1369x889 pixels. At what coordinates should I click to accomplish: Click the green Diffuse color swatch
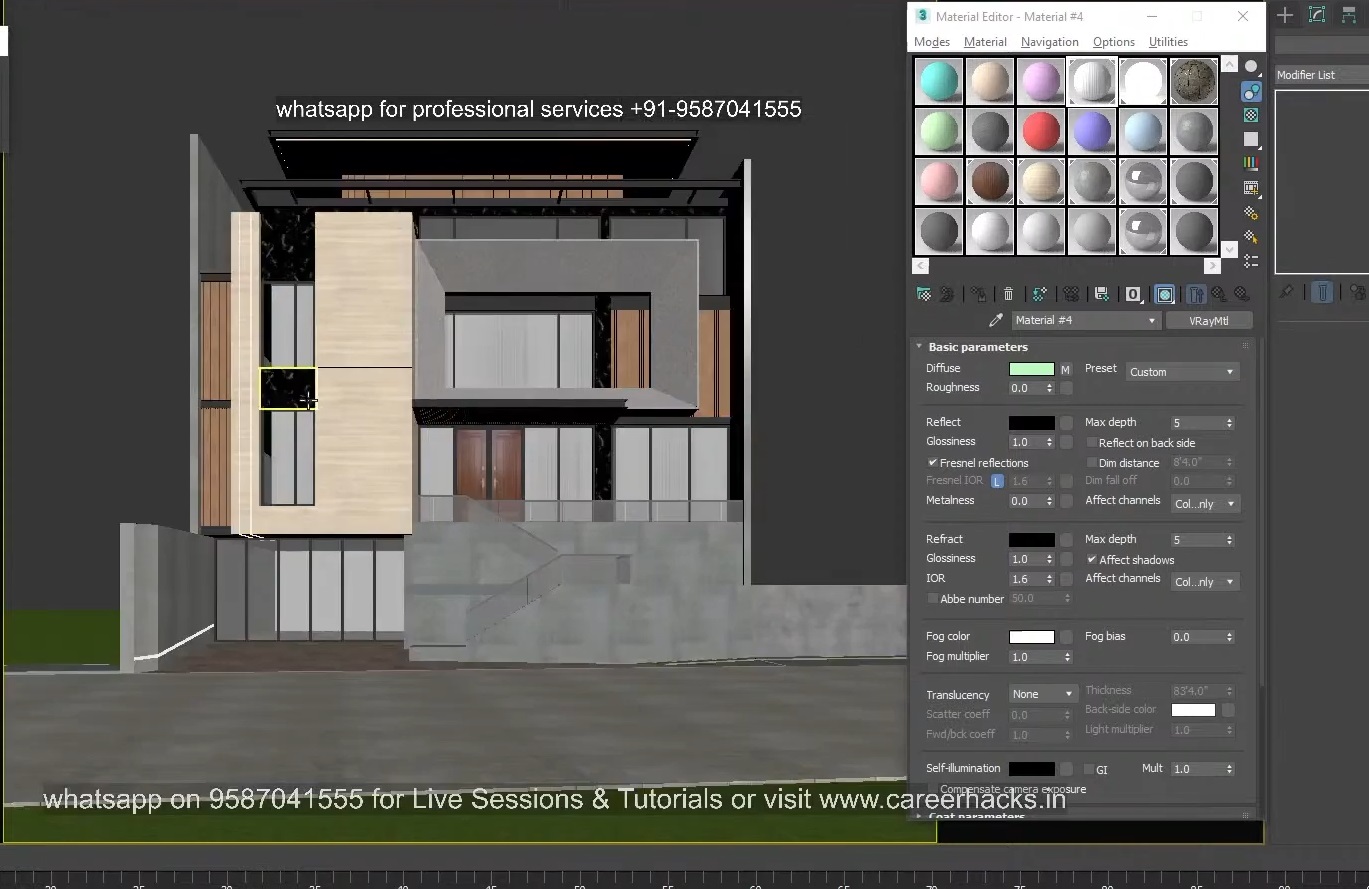(1032, 368)
